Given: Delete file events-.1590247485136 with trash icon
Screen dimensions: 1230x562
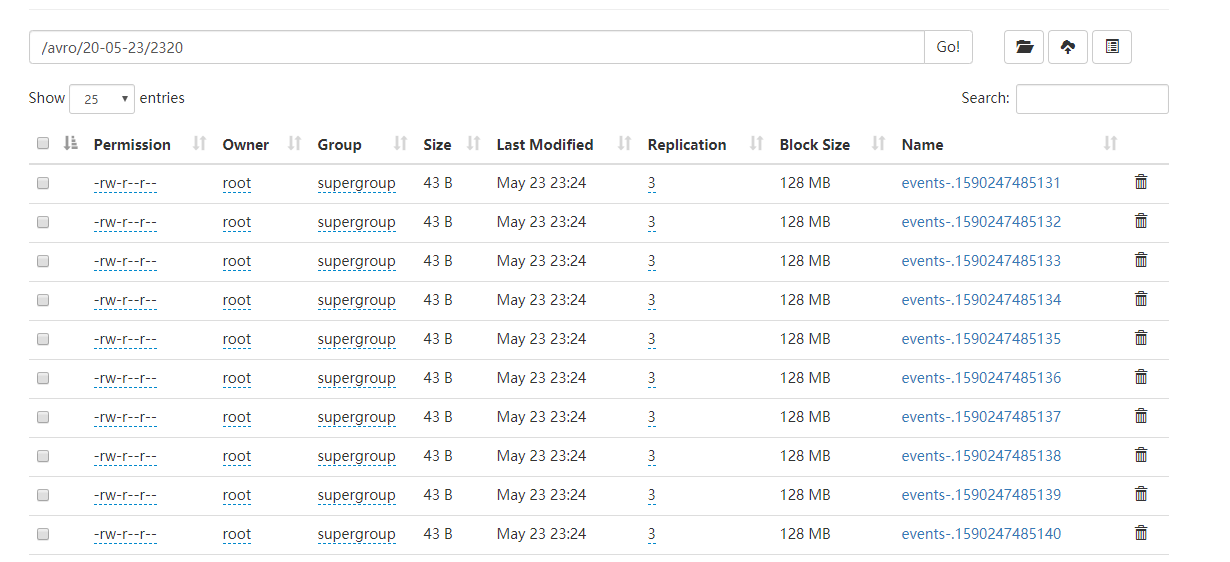Looking at the screenshot, I should [x=1141, y=377].
